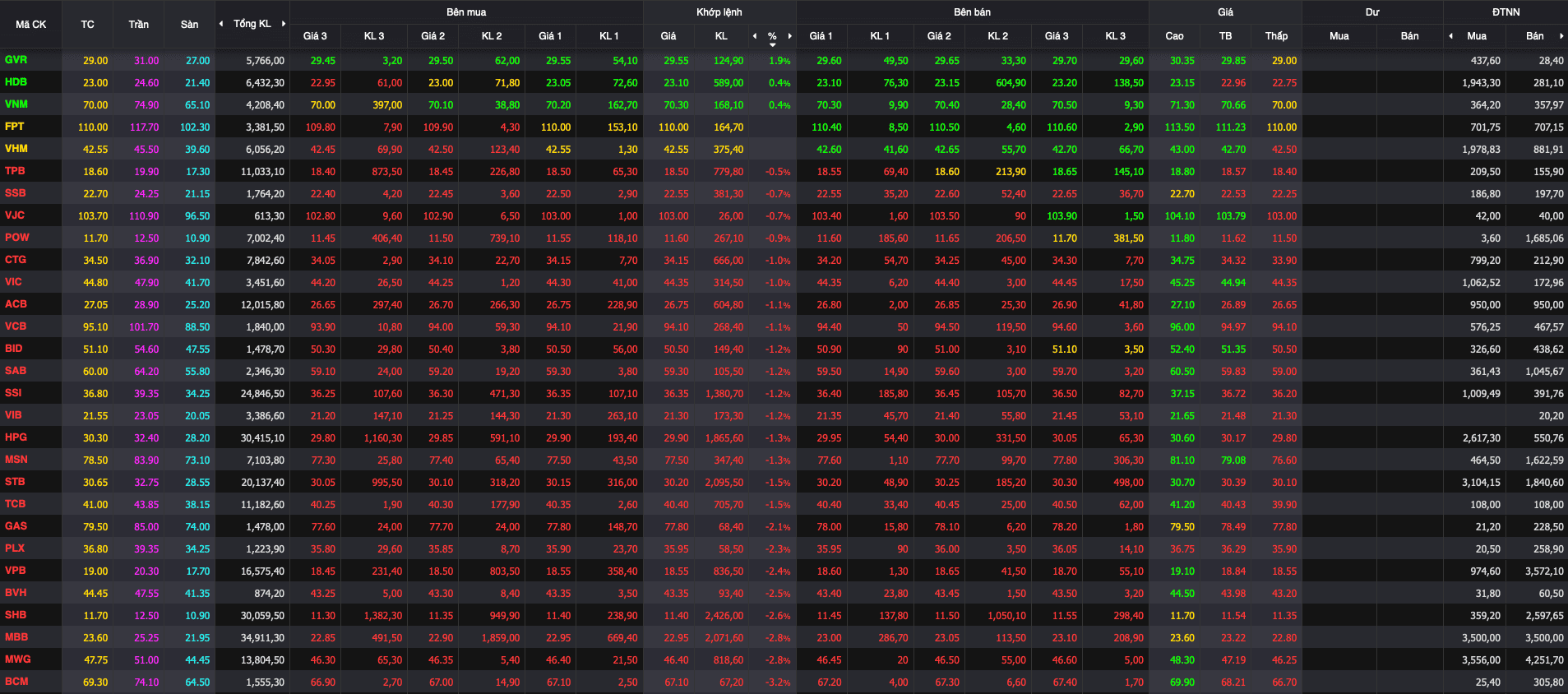Click Giá 2 header under Bên mua
The width and height of the screenshot is (1568, 694).
(x=433, y=36)
